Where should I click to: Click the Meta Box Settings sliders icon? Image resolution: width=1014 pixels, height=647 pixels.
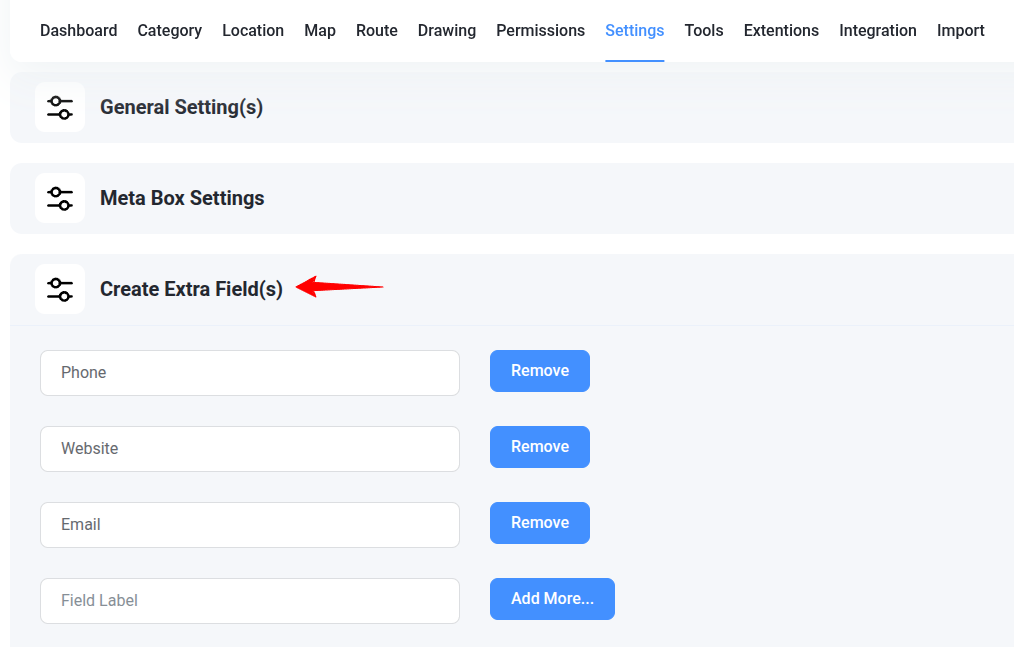pyautogui.click(x=60, y=197)
